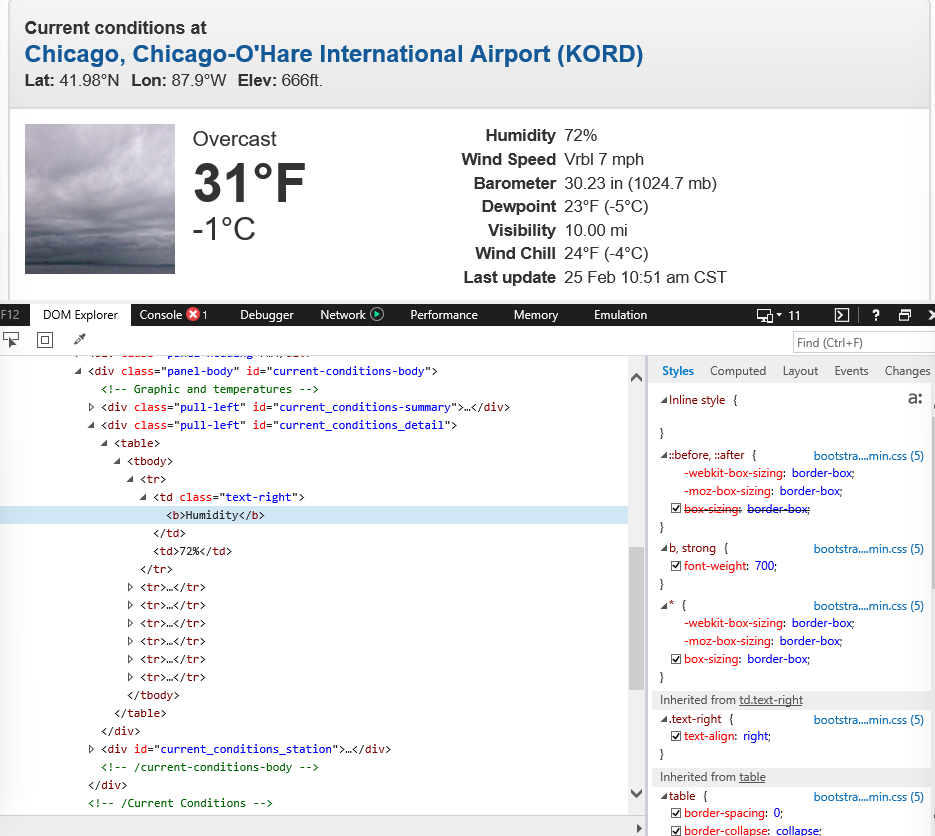Screen dimensions: 935x836
Task: Collapse the tbody node
Action: 117,461
